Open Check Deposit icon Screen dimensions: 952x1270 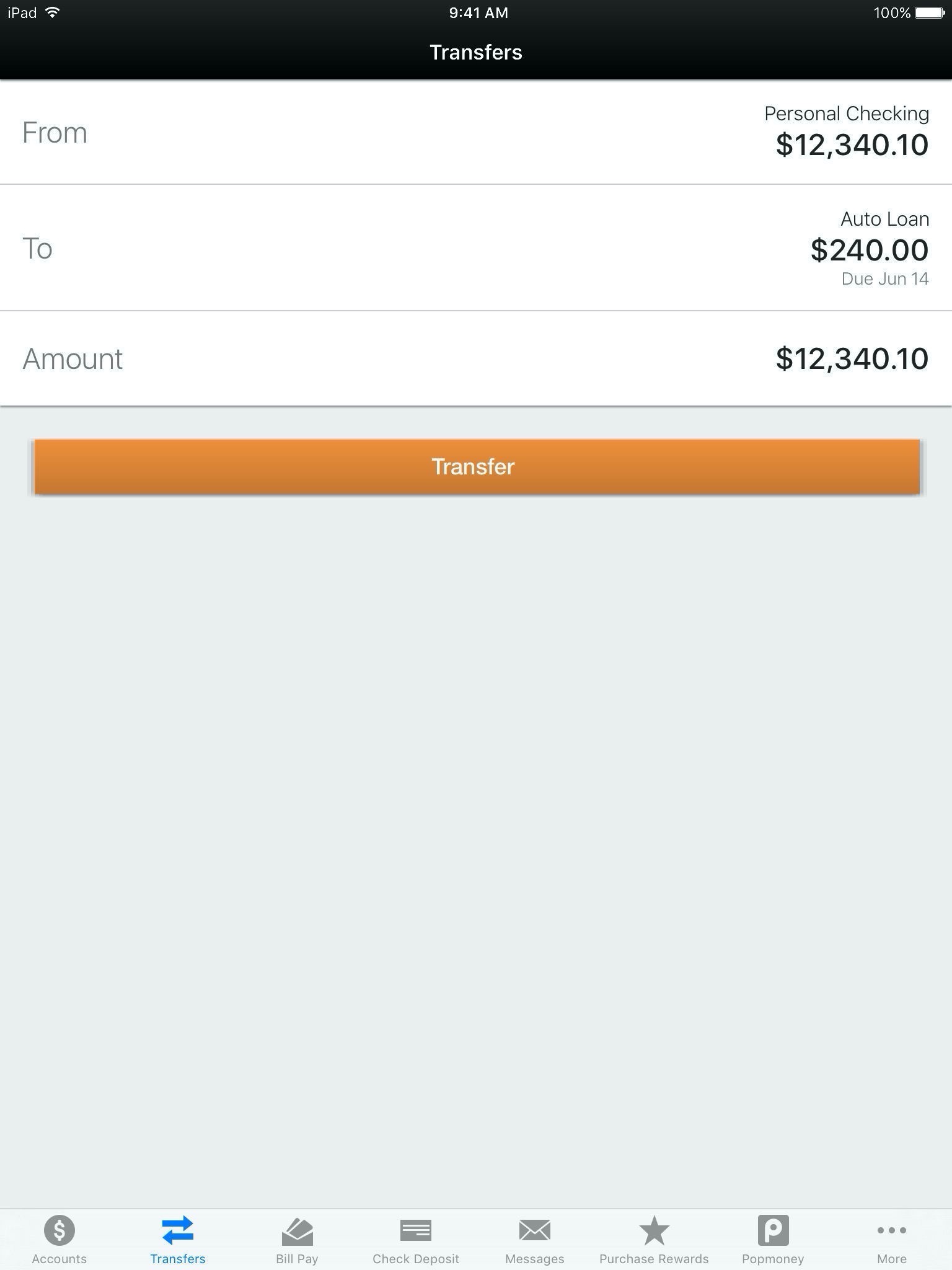pos(416,1230)
